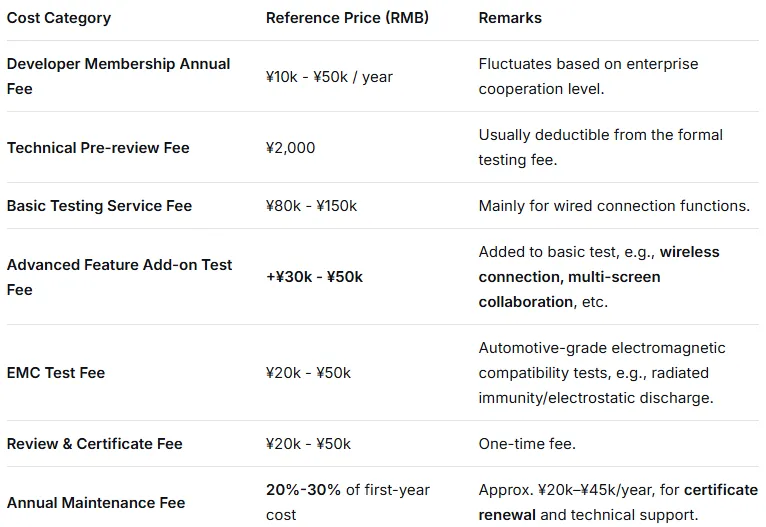Click the Reference Price (RMB) column header
Viewport: 766px width, 527px height.
pyautogui.click(x=347, y=18)
